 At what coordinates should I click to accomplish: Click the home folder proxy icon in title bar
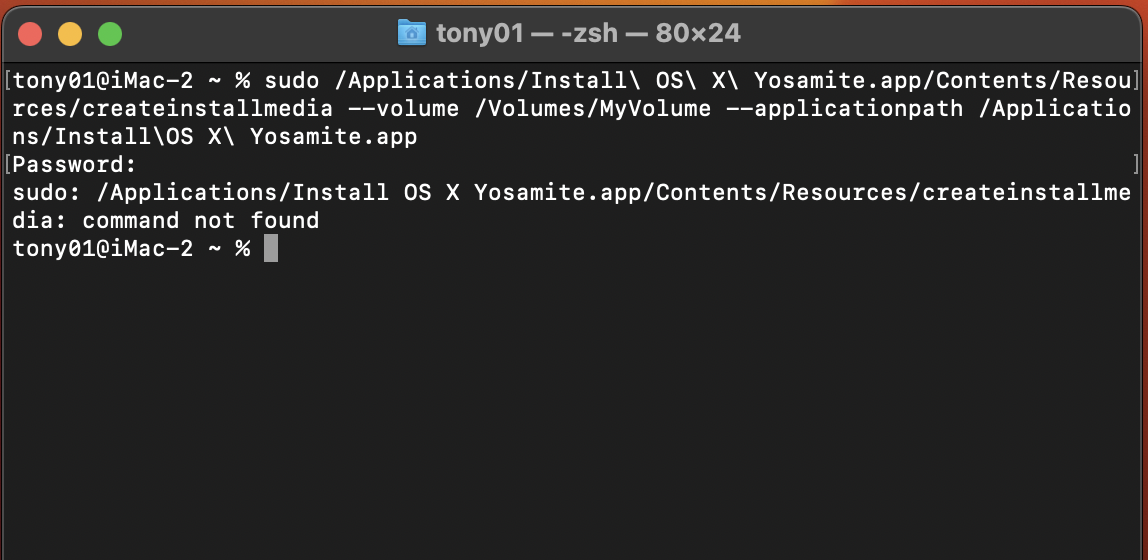(x=411, y=34)
